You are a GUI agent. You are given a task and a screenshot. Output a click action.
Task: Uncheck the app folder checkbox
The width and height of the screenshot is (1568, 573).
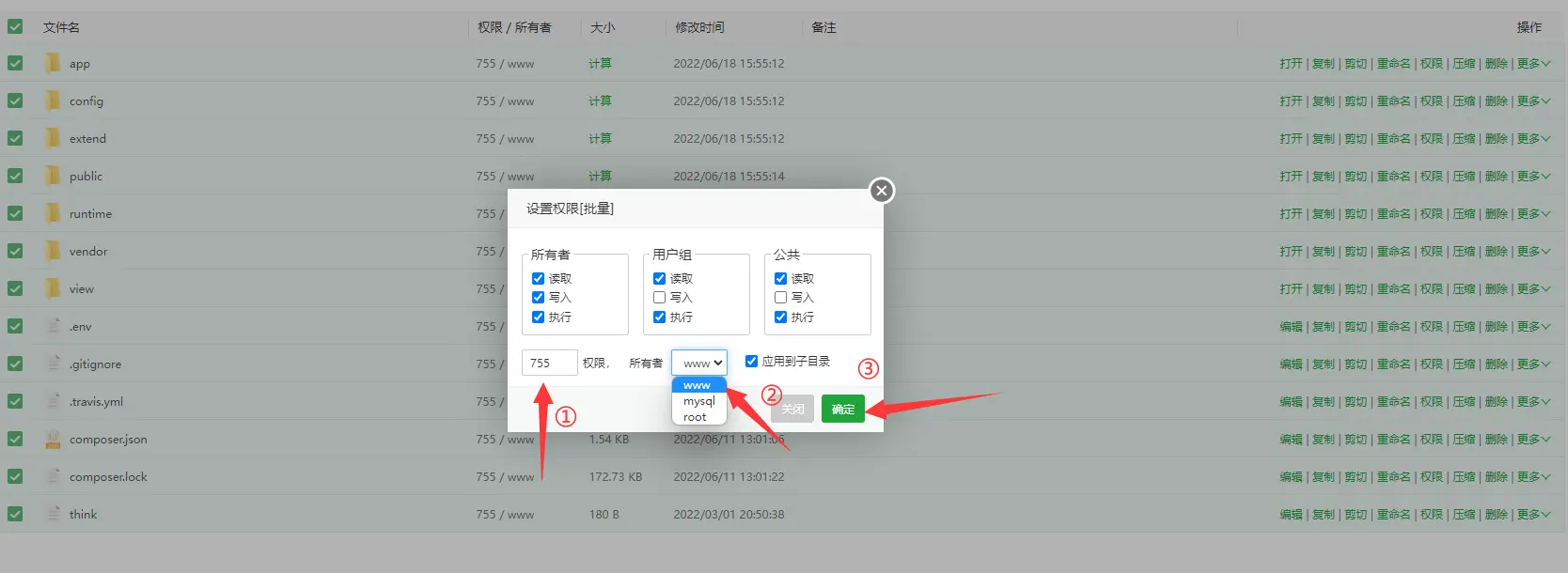click(x=15, y=63)
